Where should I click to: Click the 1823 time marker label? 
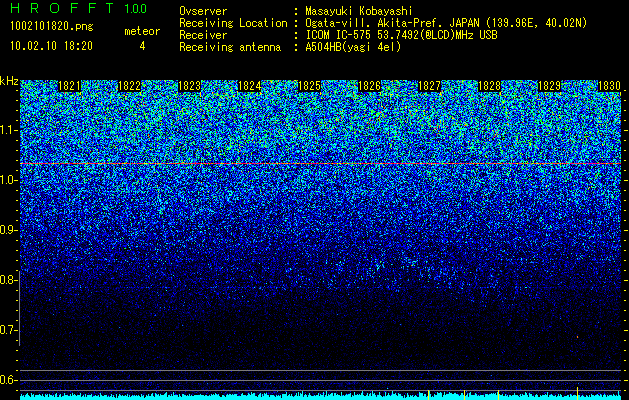[189, 86]
